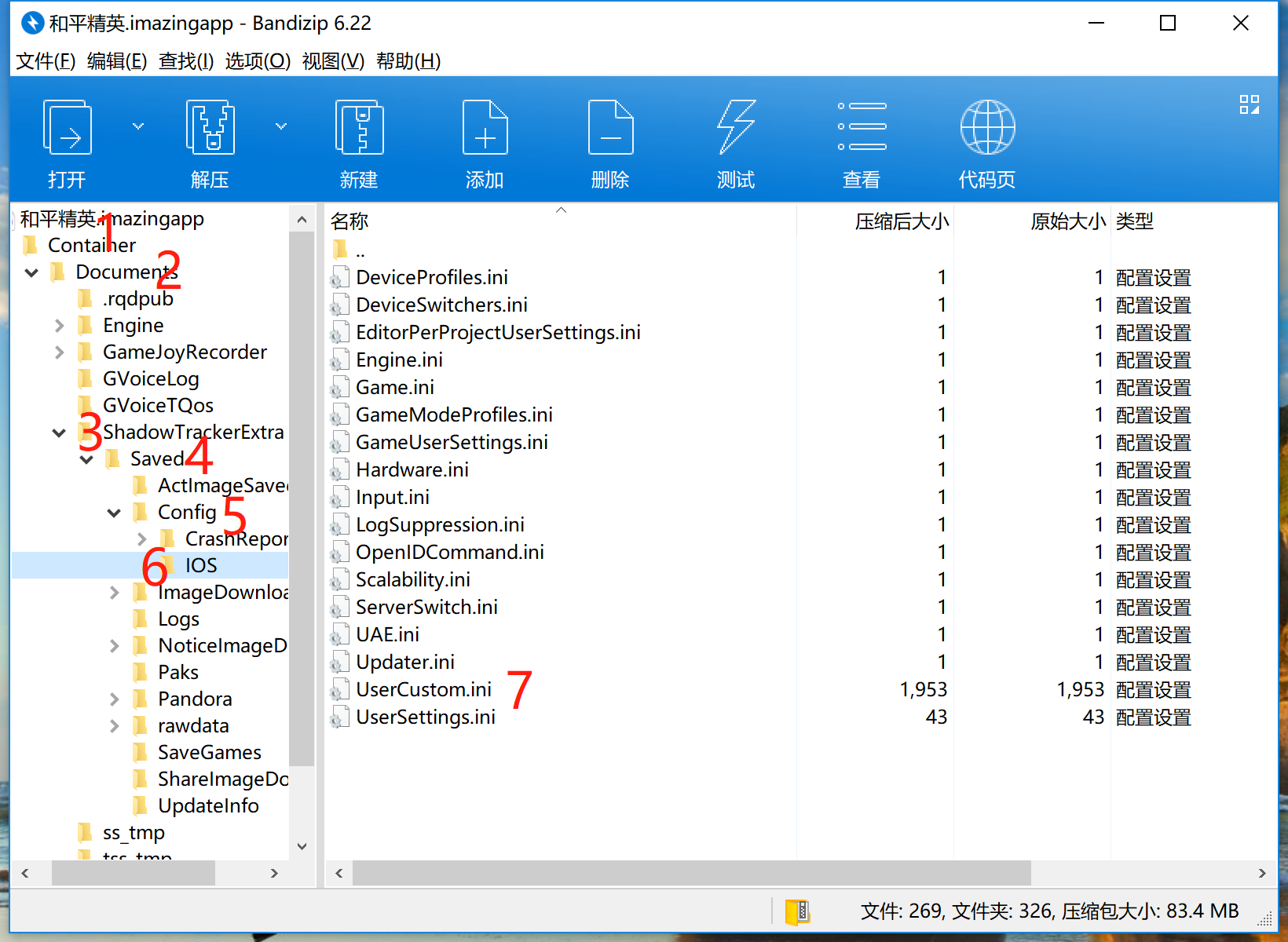This screenshot has width=1288, height=942.
Task: Select the UserSettings.ini file
Action: (x=425, y=717)
